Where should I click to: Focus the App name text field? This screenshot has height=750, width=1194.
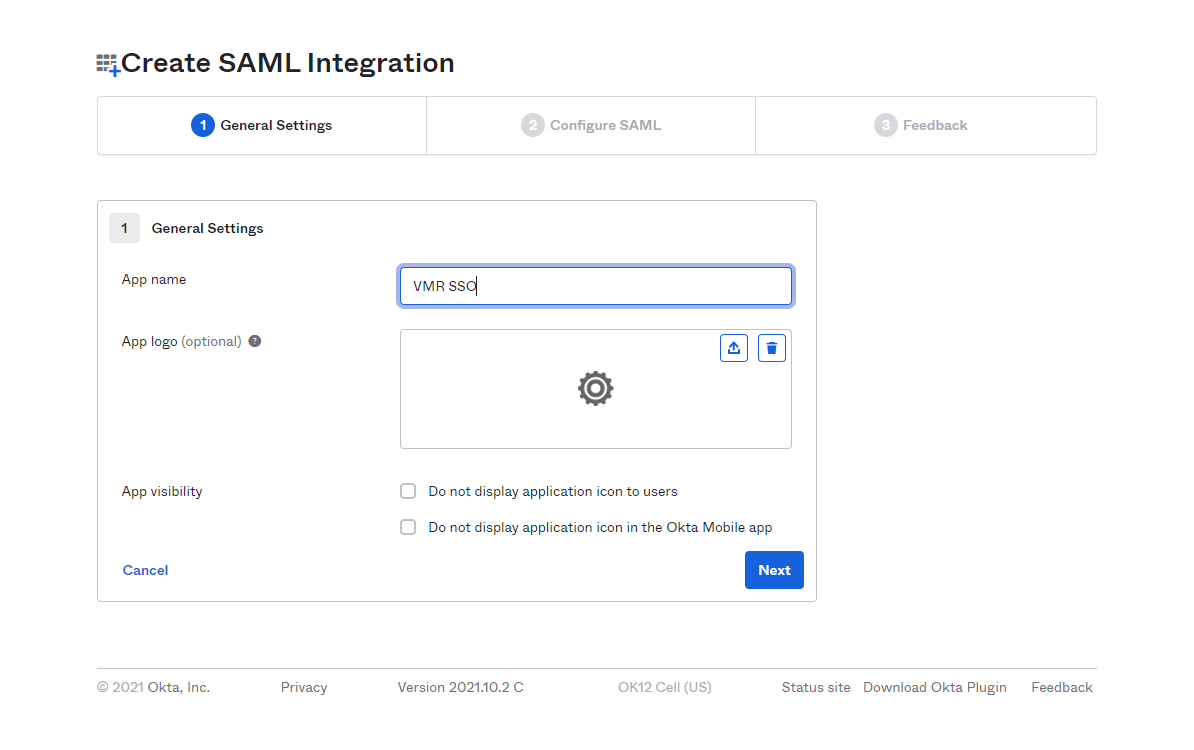[596, 286]
